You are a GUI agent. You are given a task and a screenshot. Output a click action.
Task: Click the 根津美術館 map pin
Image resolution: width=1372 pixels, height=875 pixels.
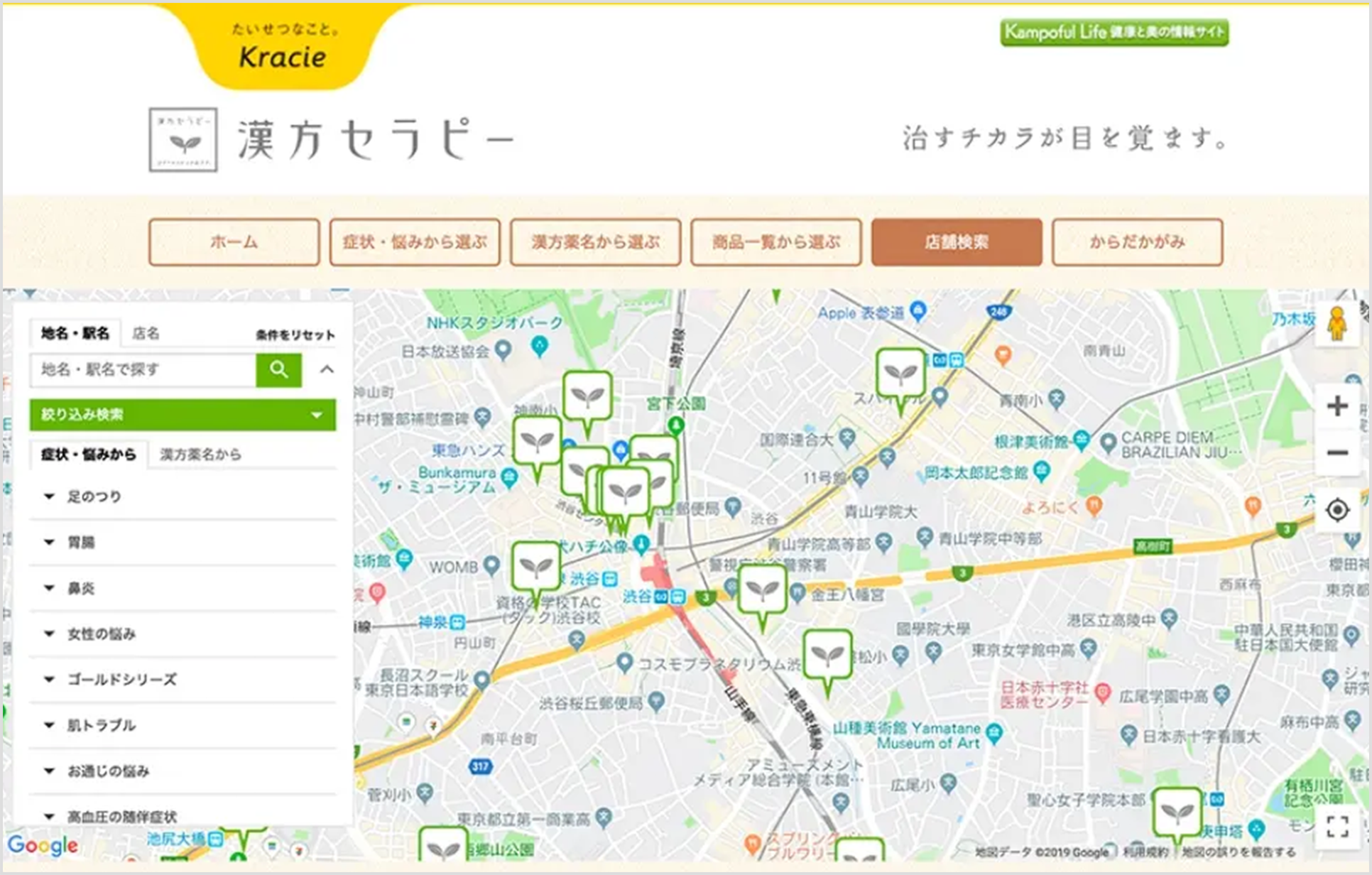[1081, 440]
